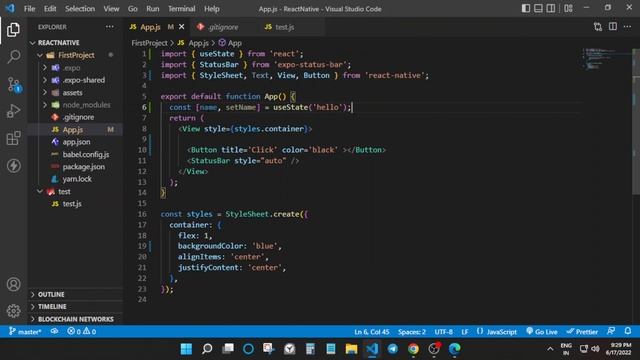The width and height of the screenshot is (640, 360).
Task: Toggle the bottom panel layout icon
Action: pyautogui.click(x=538, y=8)
